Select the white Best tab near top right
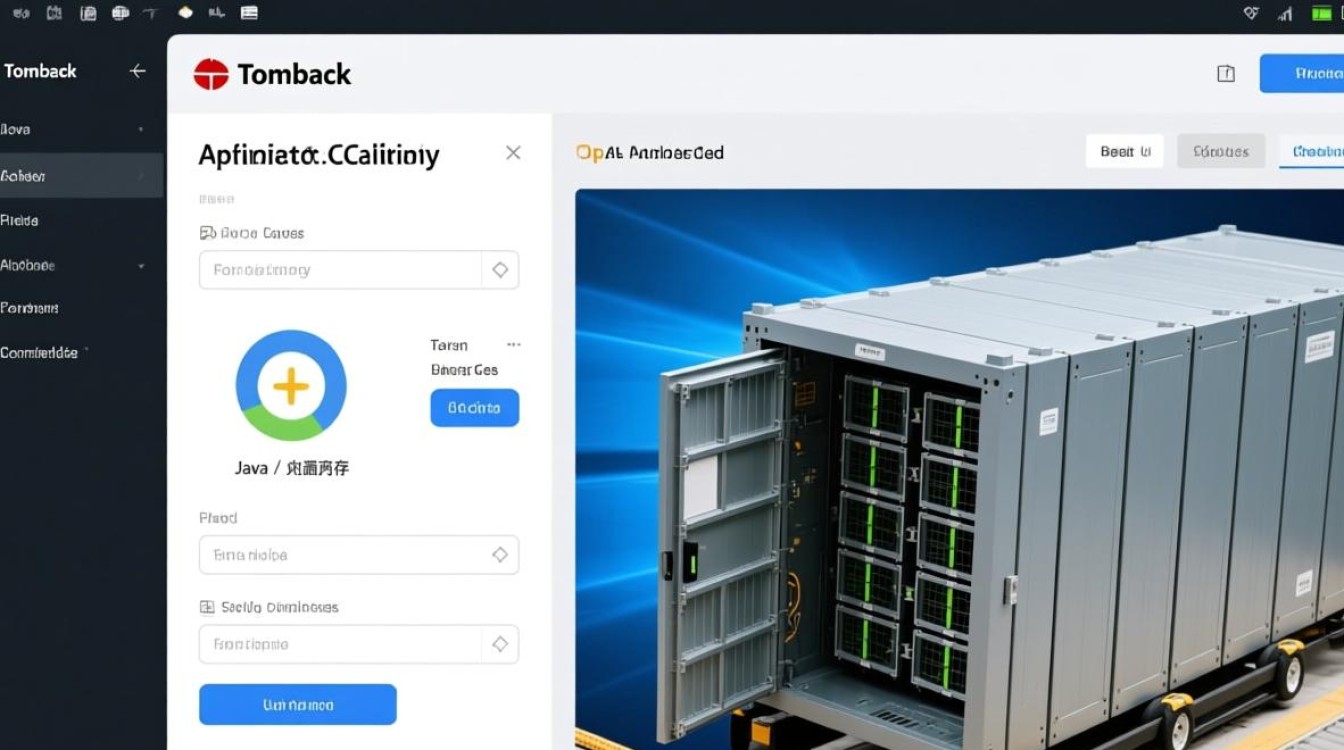This screenshot has height=750, width=1344. [x=1124, y=151]
